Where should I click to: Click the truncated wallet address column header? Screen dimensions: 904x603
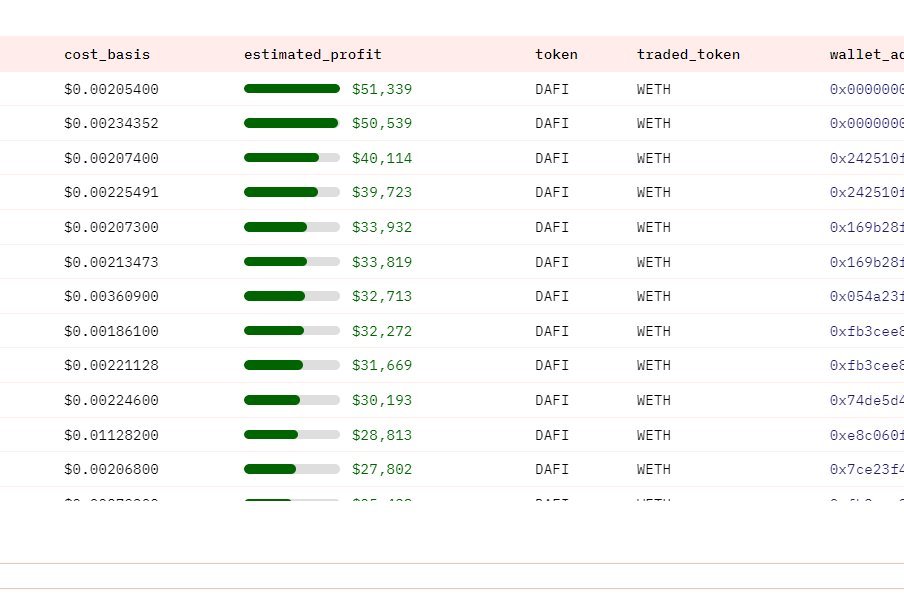pos(866,55)
